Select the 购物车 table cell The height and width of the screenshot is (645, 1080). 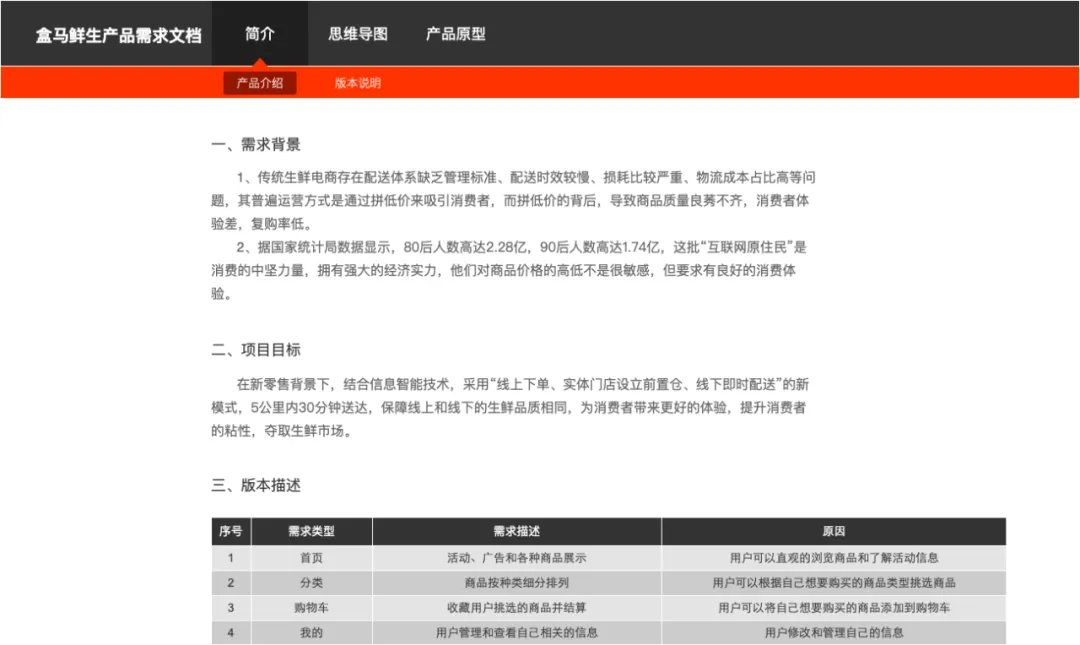click(311, 607)
